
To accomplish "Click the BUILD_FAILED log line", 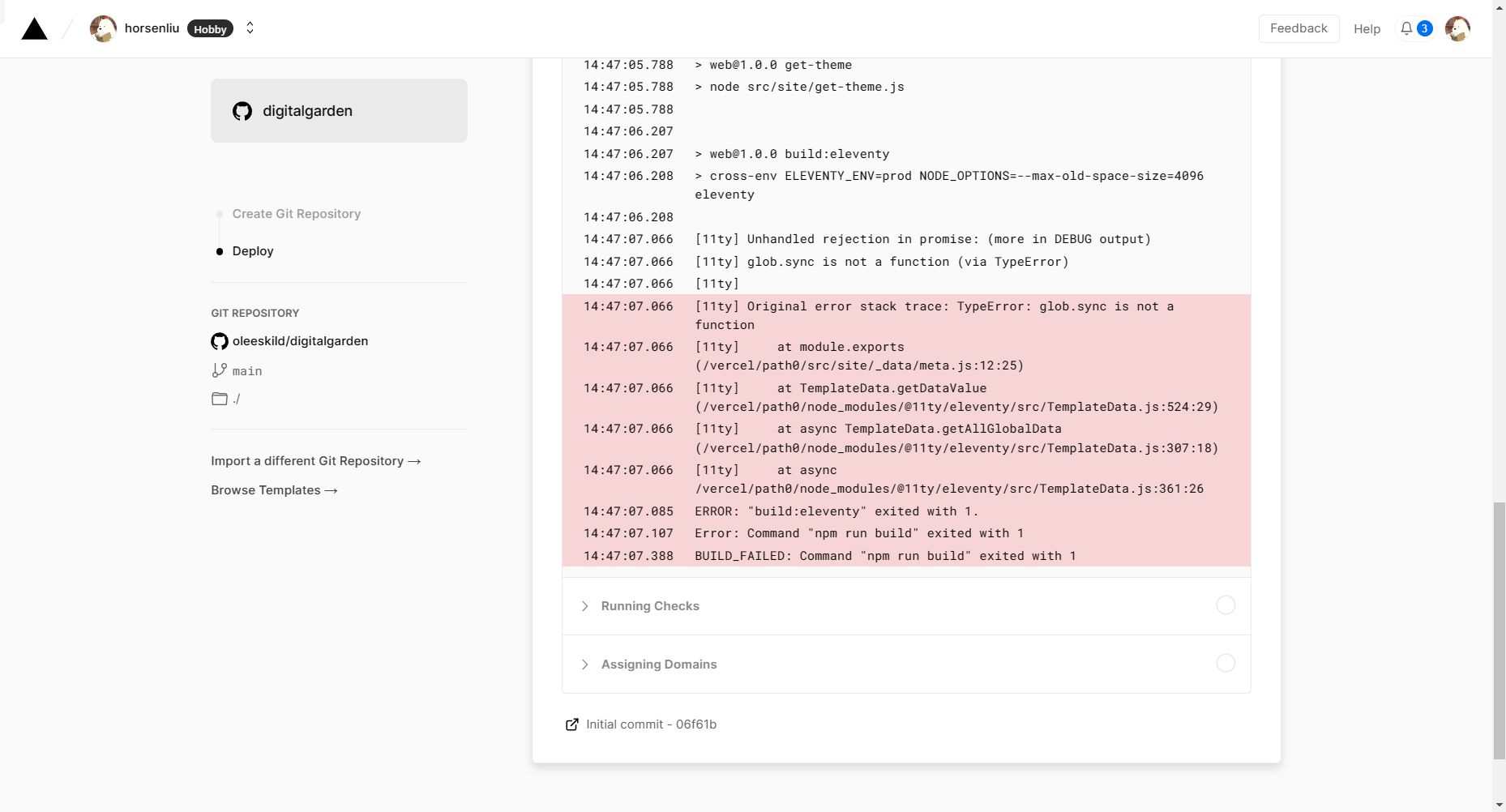I will pos(906,556).
